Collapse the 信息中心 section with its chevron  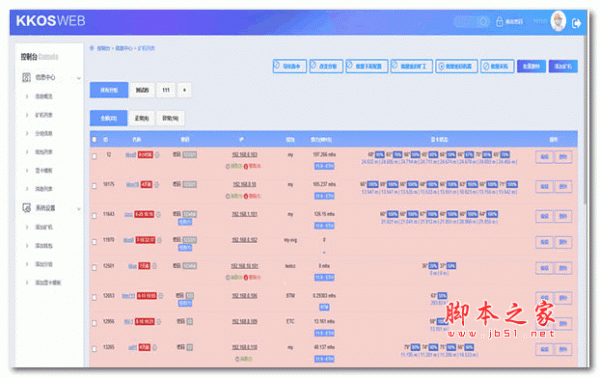click(78, 78)
